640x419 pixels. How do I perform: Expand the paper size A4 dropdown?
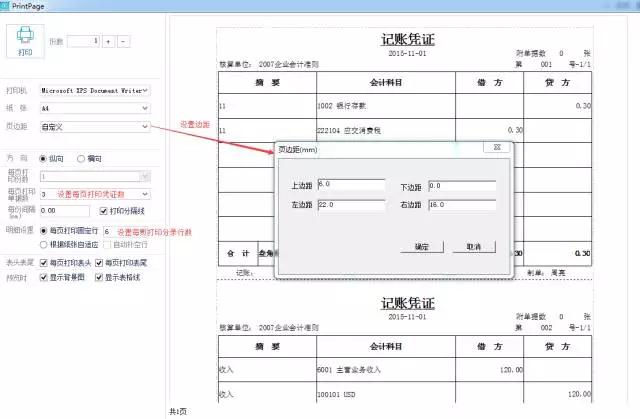click(x=146, y=108)
